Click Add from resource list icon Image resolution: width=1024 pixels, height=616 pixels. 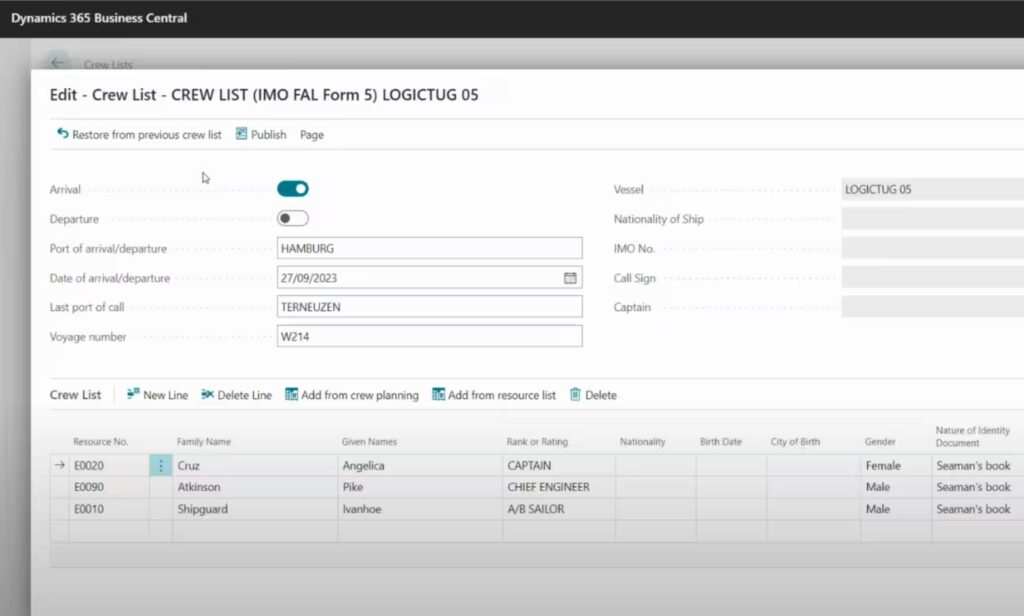439,395
